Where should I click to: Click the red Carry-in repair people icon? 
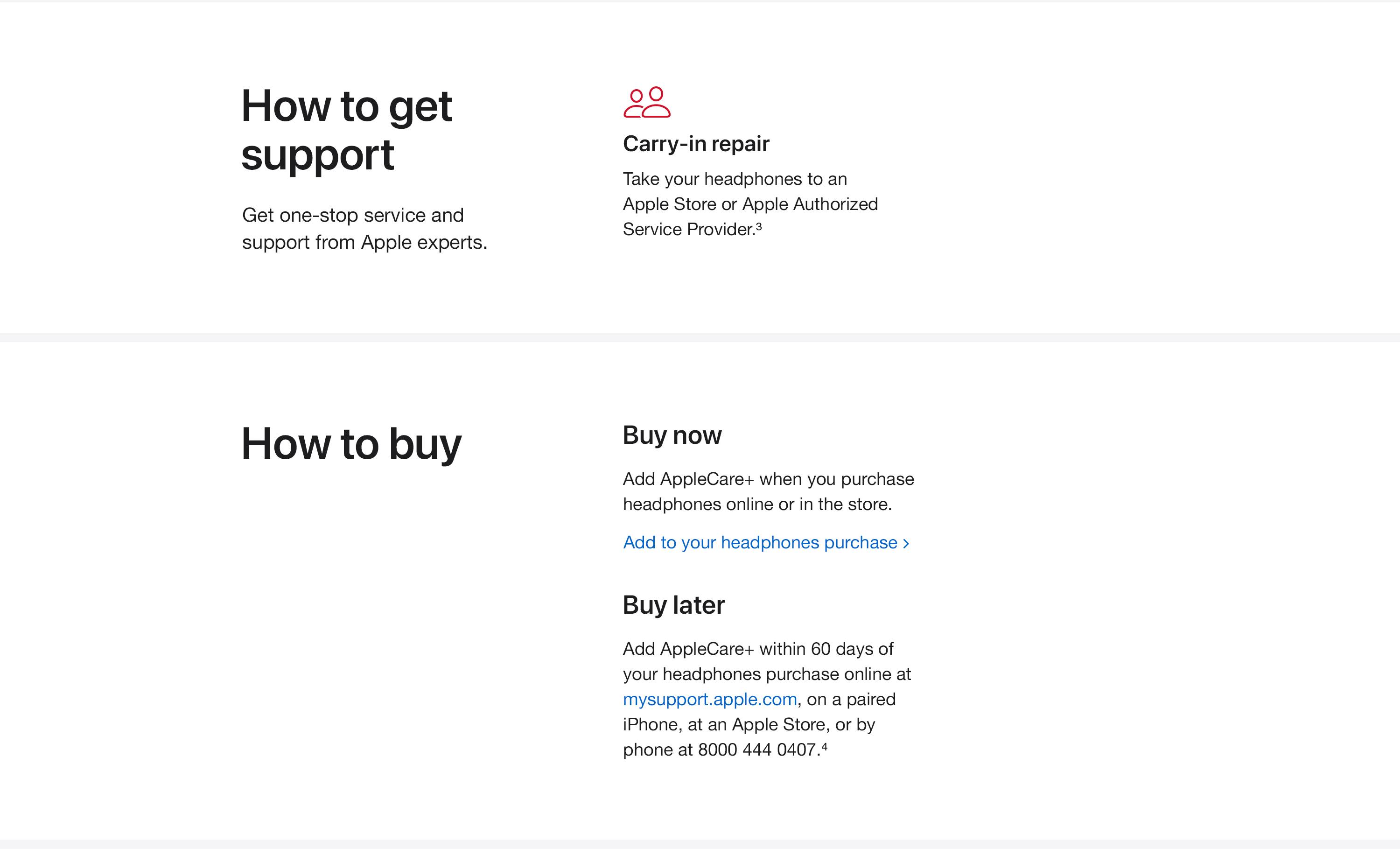click(647, 102)
